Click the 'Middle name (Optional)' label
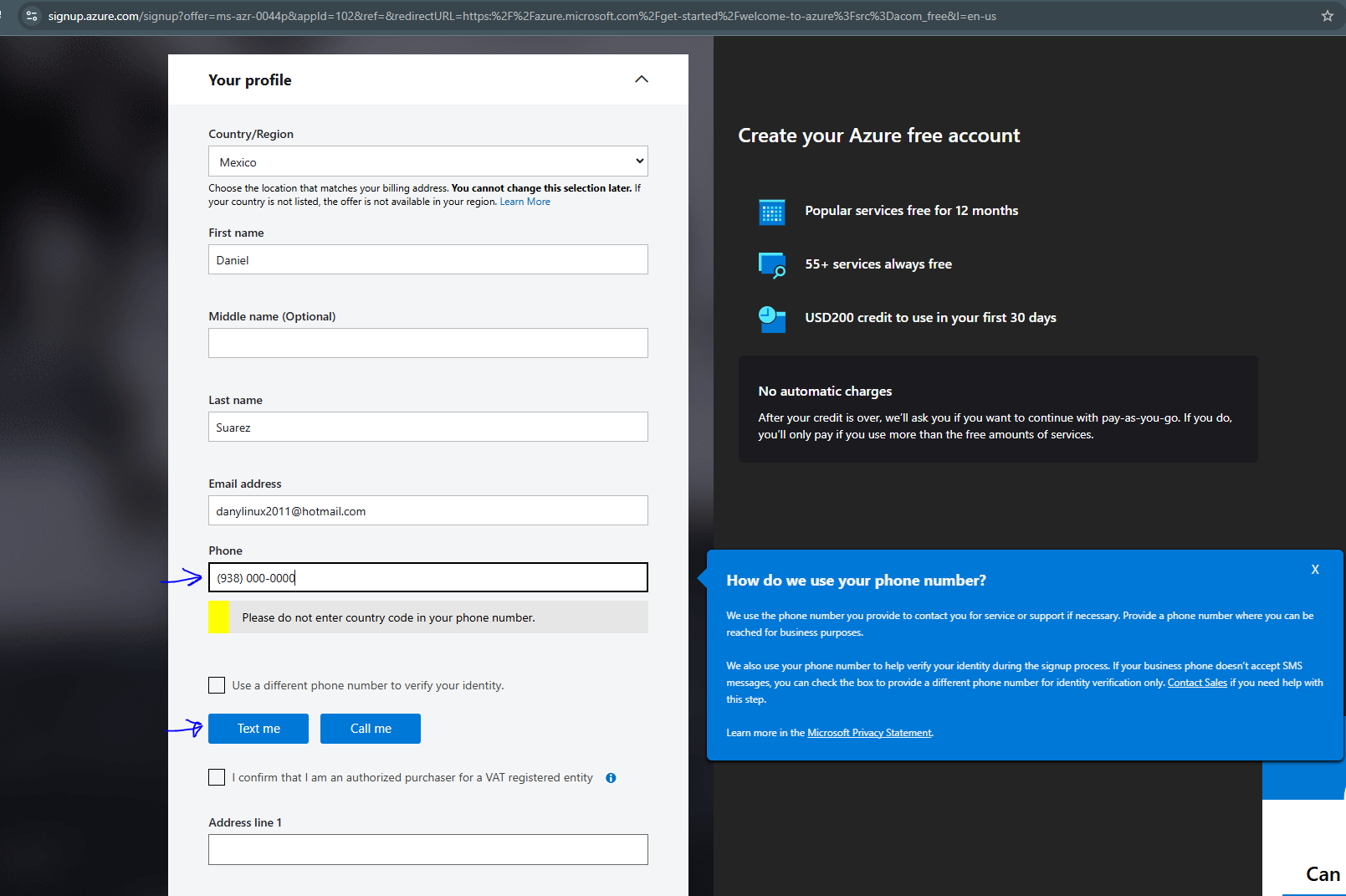 click(x=272, y=316)
